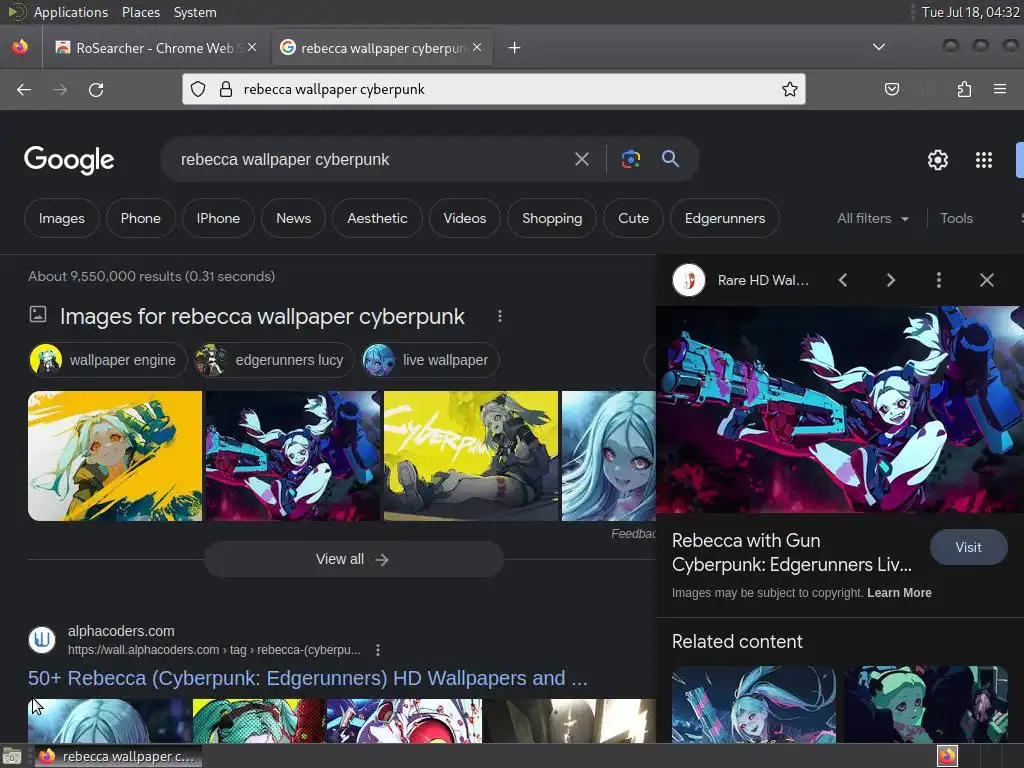Open Google quick settings gear
The image size is (1024, 768).
[938, 160]
